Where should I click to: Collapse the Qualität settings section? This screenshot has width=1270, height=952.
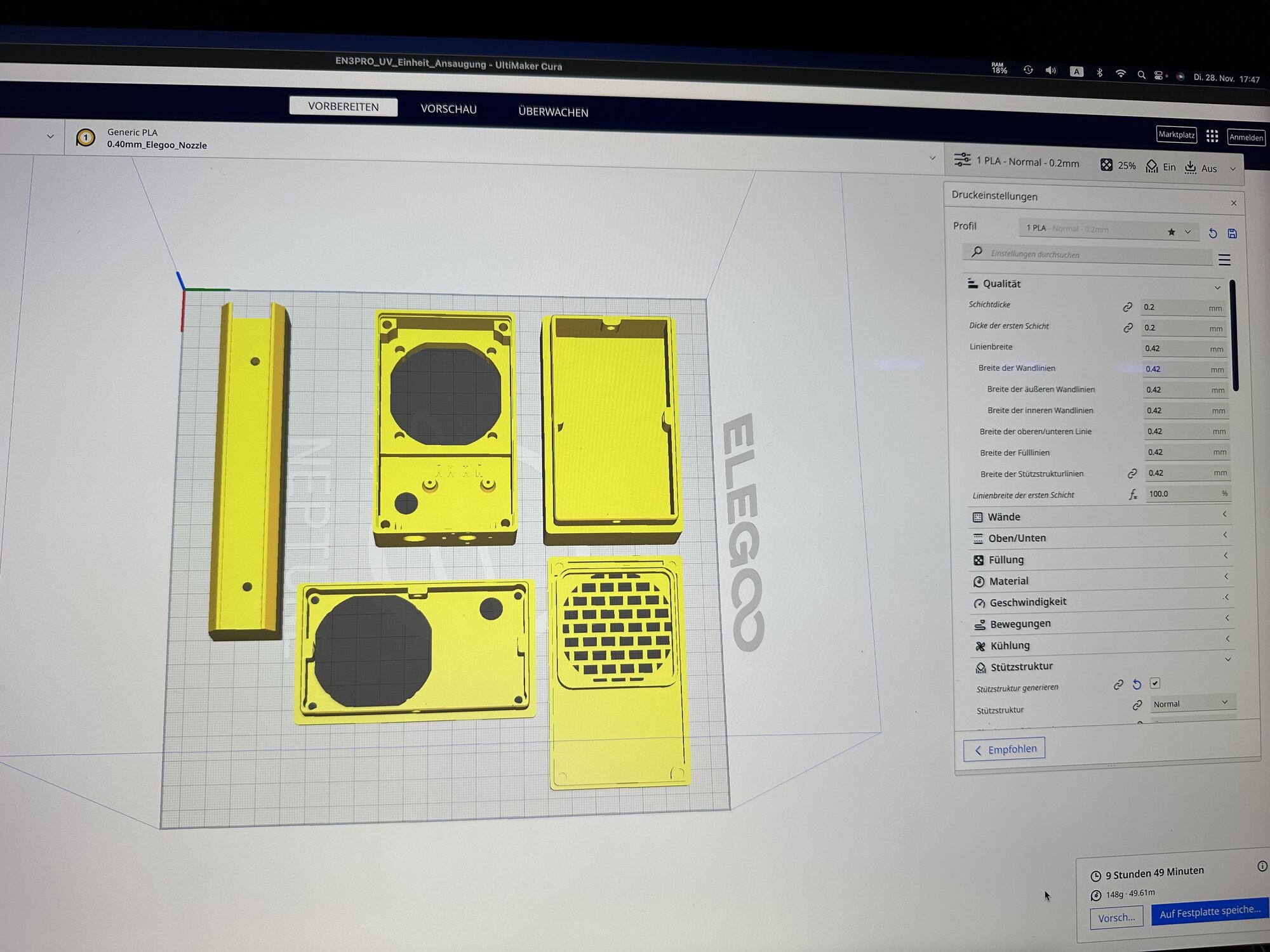(x=1094, y=284)
